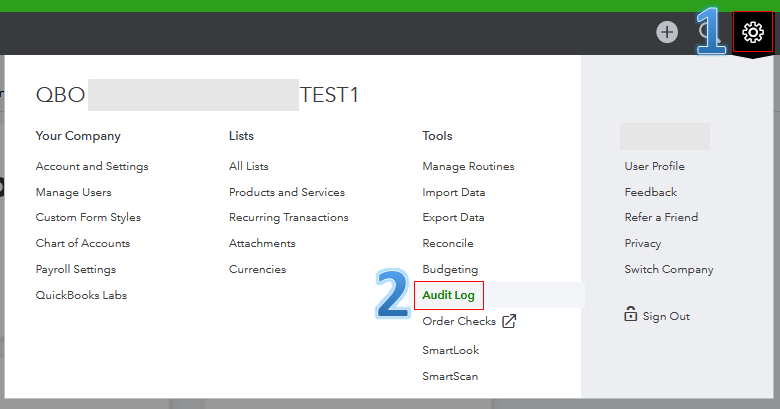Open the Attachments list

[x=262, y=243]
